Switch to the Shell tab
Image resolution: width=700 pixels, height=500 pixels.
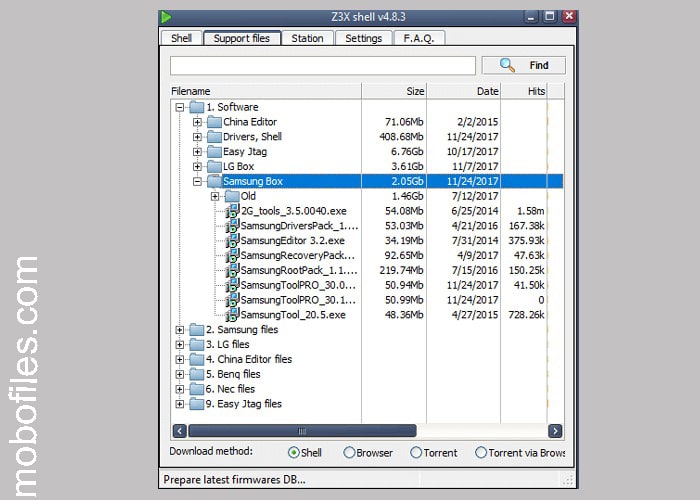181,38
